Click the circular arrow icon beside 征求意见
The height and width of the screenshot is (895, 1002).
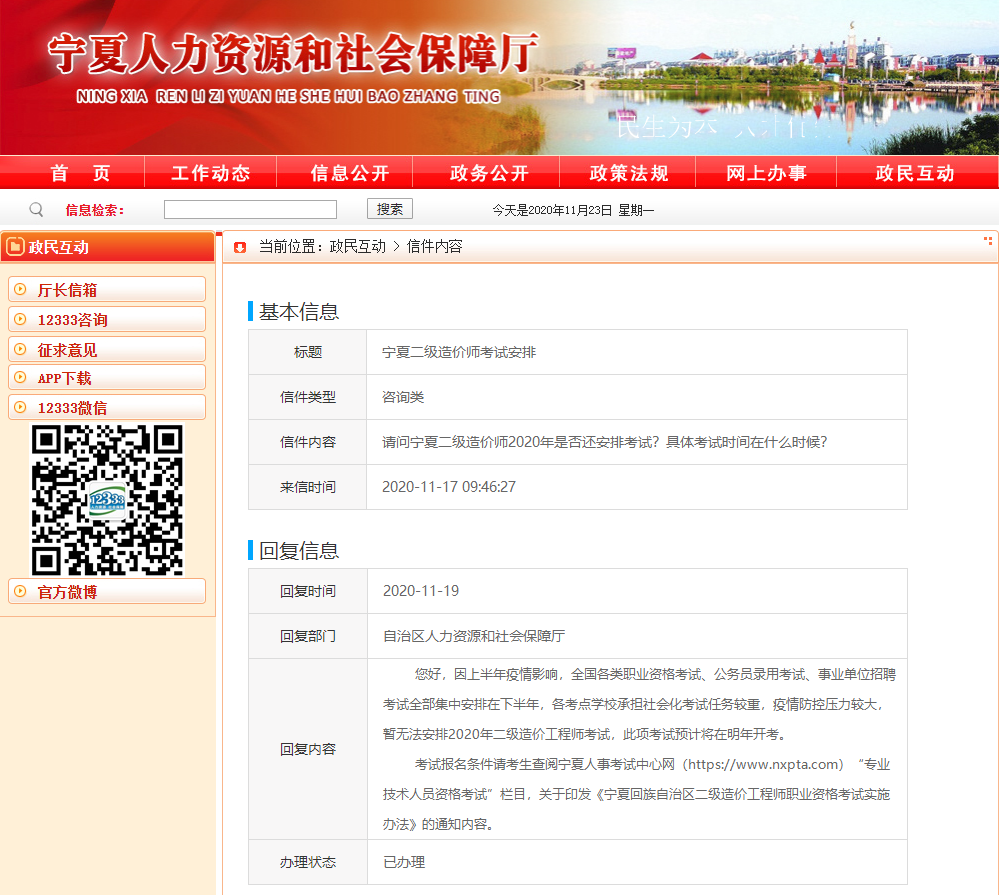point(20,350)
